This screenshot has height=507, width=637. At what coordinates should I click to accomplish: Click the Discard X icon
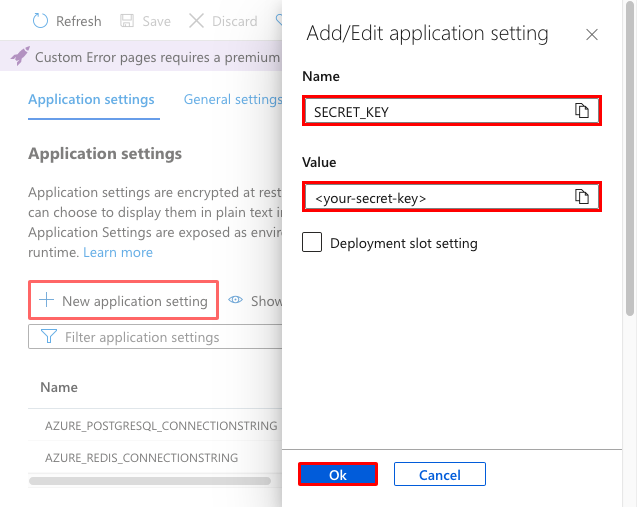pos(196,21)
